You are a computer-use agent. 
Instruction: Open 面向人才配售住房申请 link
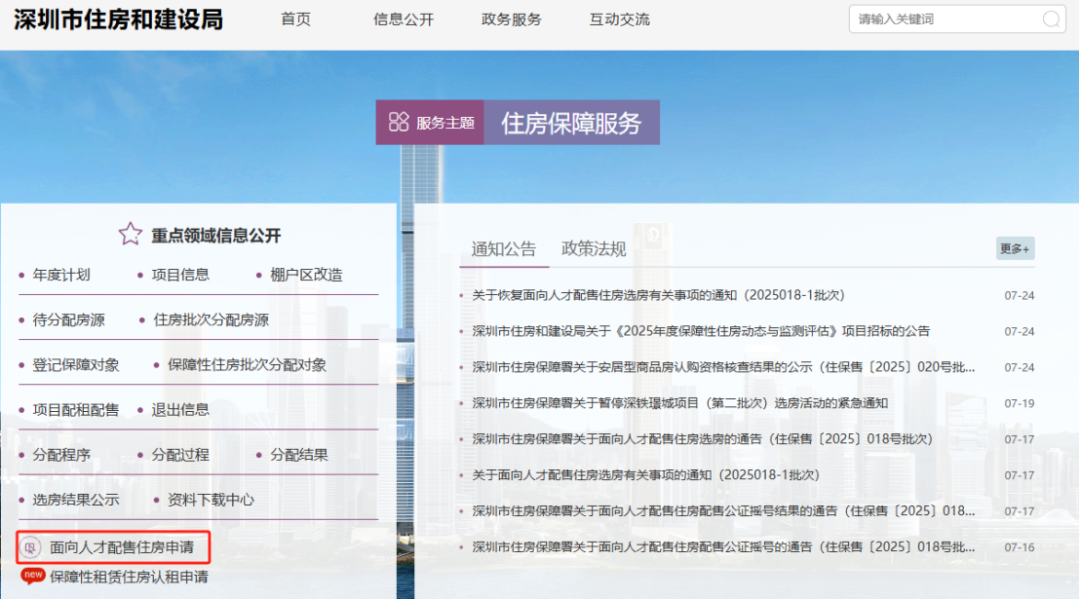pyautogui.click(x=122, y=547)
